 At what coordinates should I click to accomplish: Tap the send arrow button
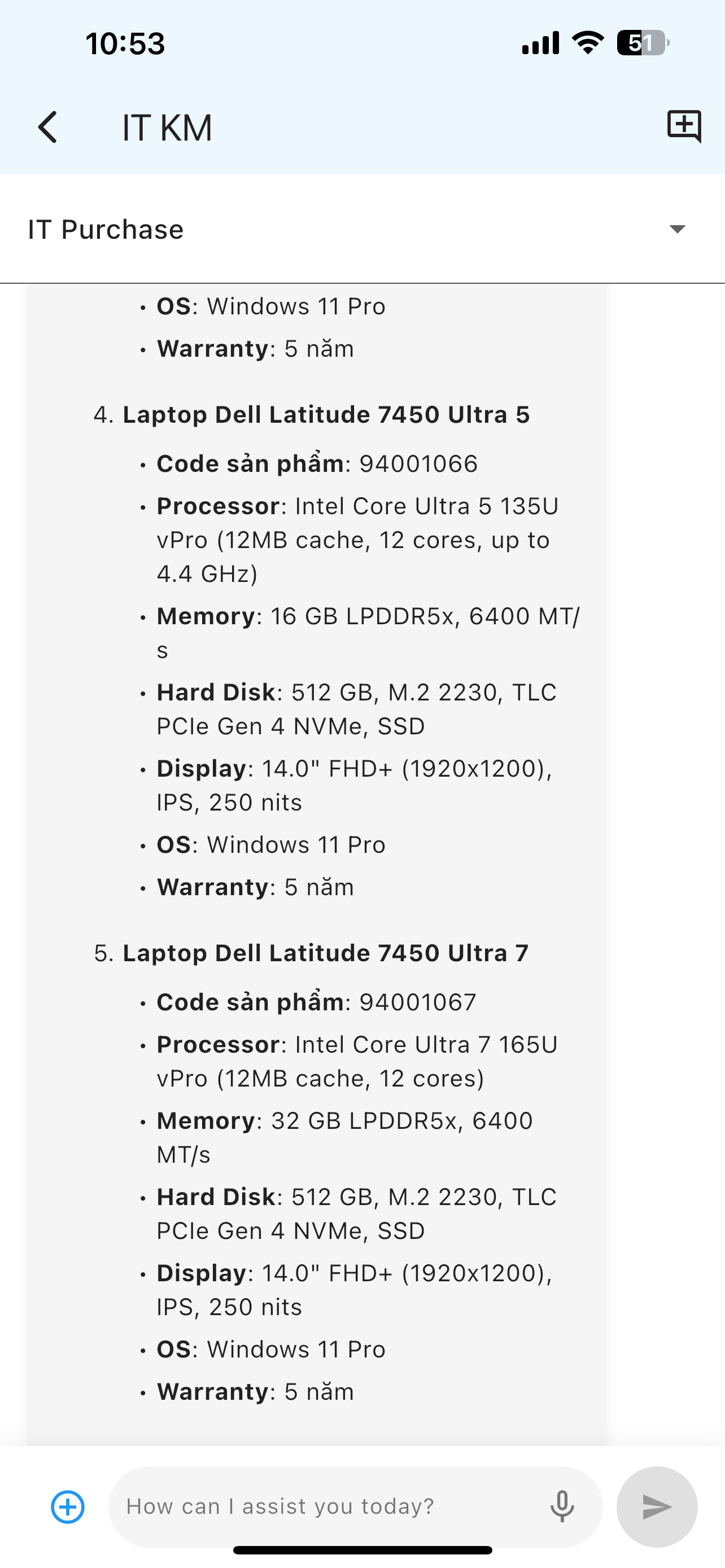coord(657,1507)
